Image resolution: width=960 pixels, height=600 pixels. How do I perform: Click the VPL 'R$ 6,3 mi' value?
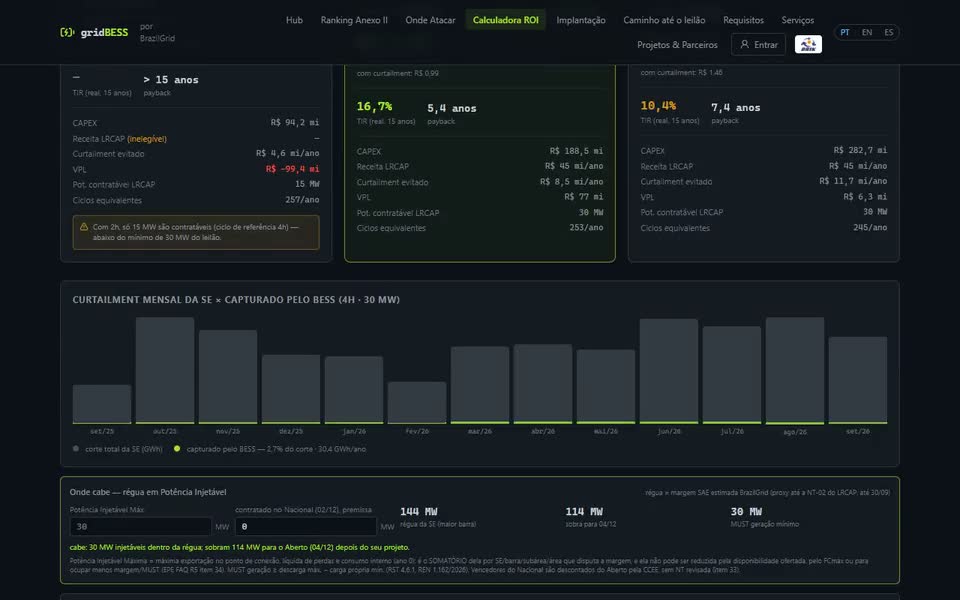pos(865,196)
